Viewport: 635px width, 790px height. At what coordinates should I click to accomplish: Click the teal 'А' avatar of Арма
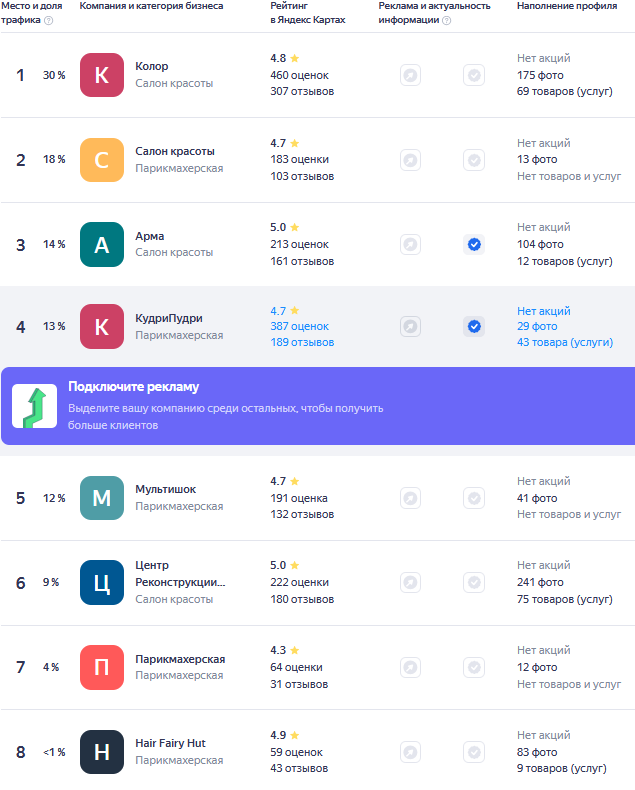pos(101,245)
